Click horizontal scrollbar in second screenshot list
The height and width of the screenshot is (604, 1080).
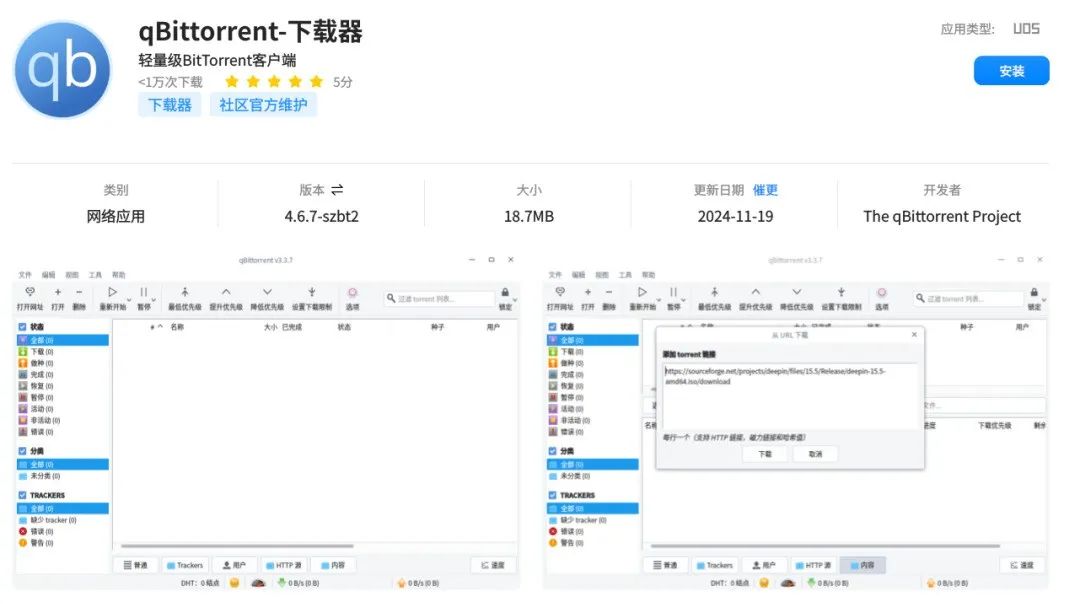point(825,546)
